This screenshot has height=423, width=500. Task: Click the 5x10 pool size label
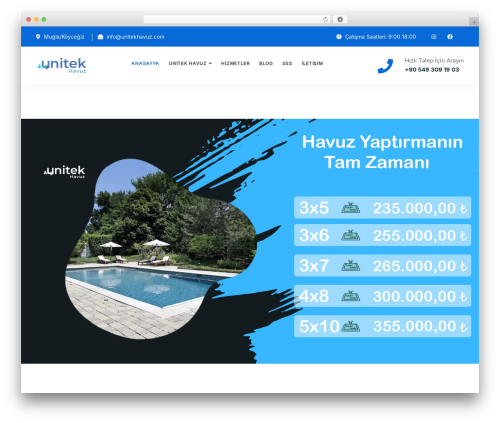[319, 326]
